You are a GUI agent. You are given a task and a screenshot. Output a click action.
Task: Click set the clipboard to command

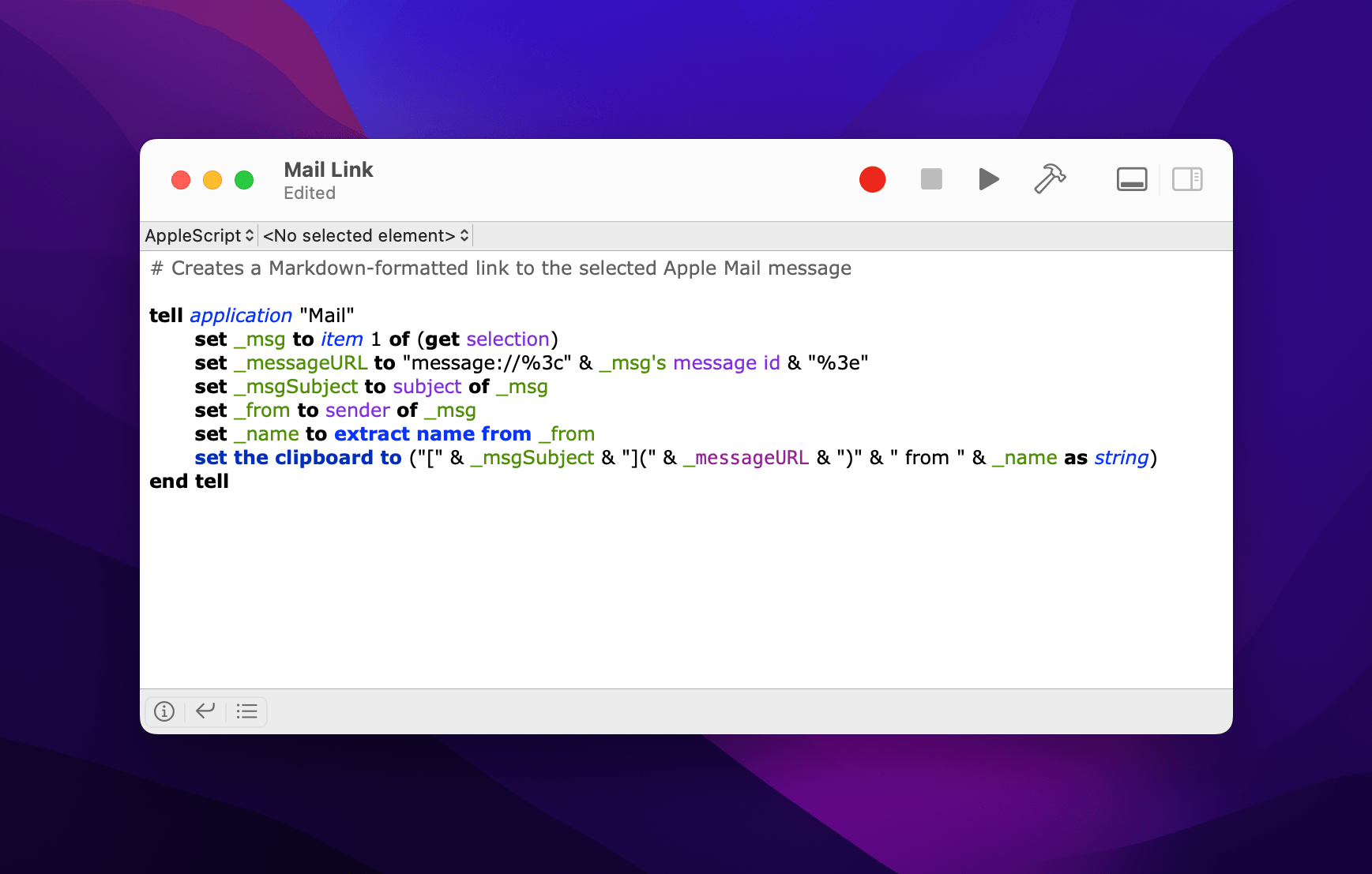(x=299, y=458)
